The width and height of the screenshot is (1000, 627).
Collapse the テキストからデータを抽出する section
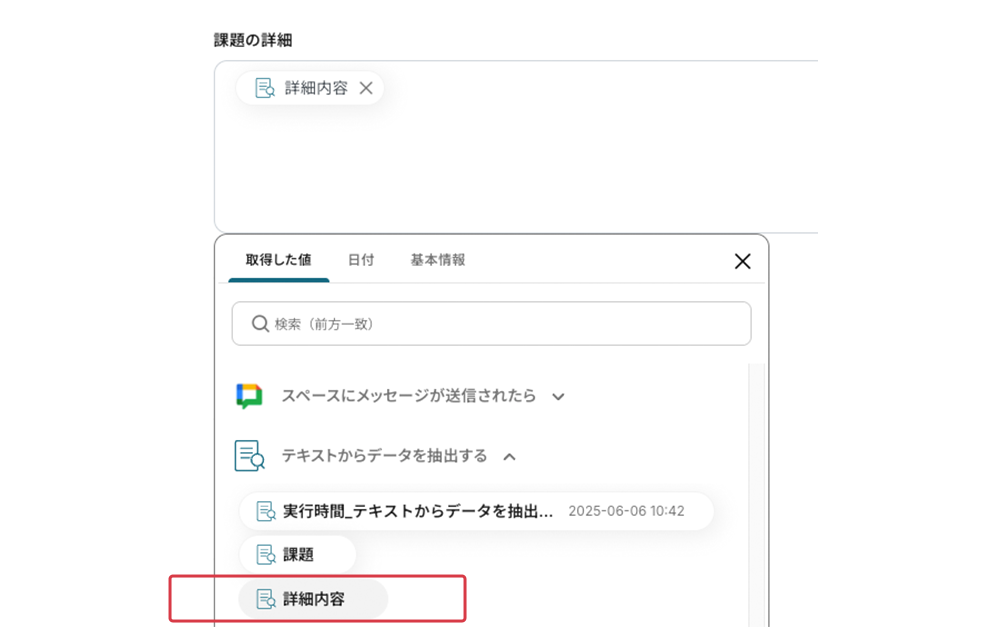(509, 457)
